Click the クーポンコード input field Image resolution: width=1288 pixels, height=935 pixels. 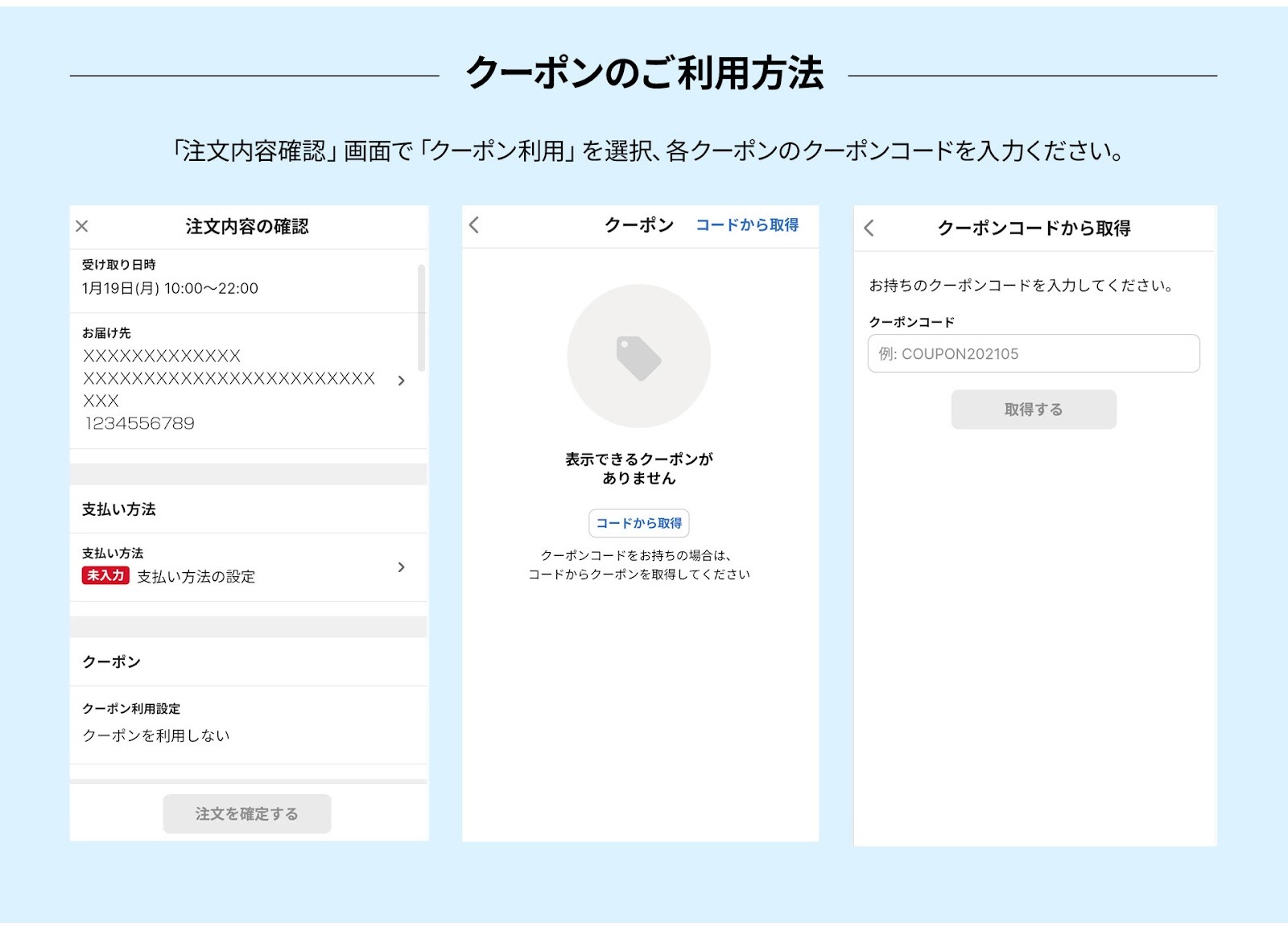coord(1033,354)
